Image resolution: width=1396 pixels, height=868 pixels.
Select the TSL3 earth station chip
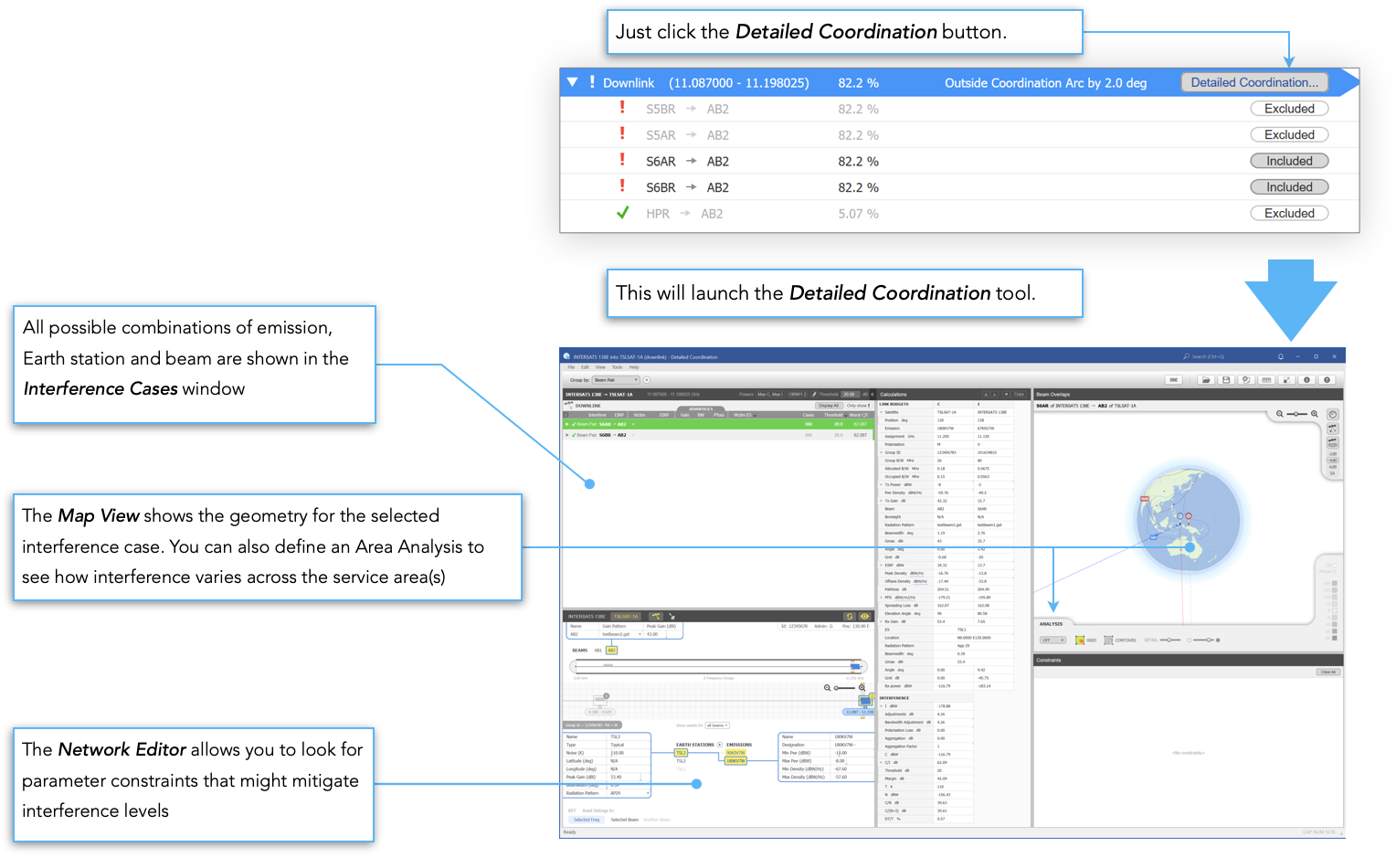681,753
